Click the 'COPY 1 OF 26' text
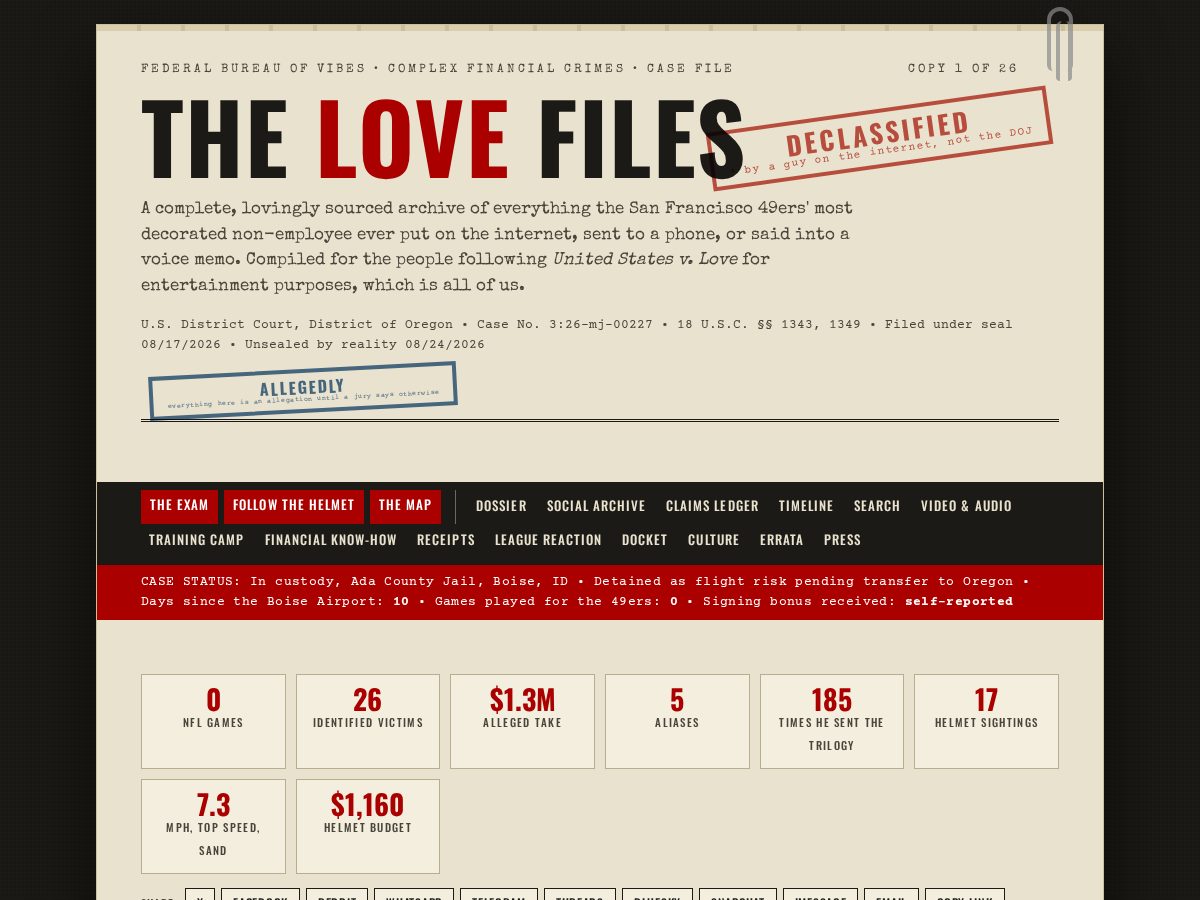The image size is (1200, 900). (962, 68)
